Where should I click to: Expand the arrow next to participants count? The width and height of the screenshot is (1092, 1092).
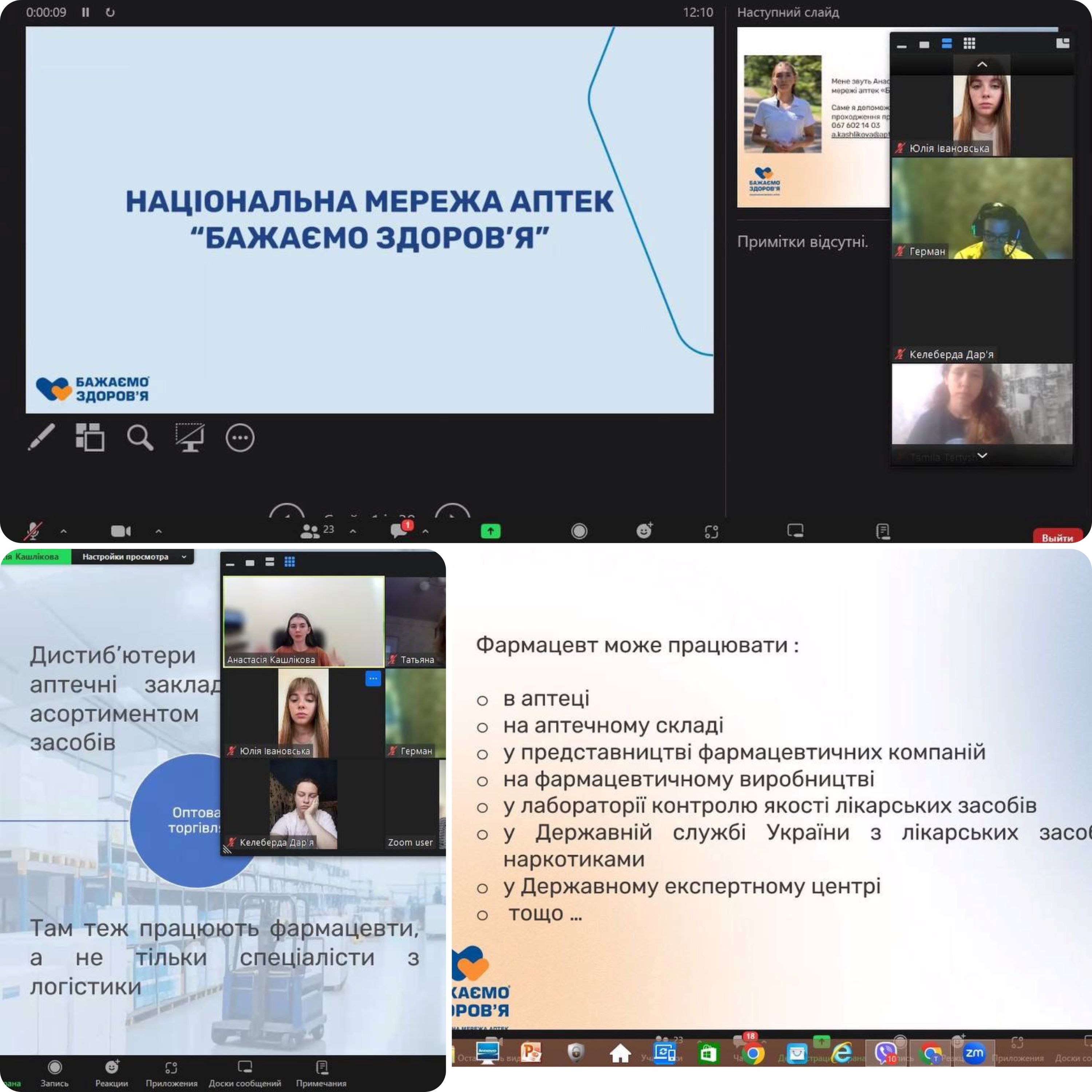353,531
